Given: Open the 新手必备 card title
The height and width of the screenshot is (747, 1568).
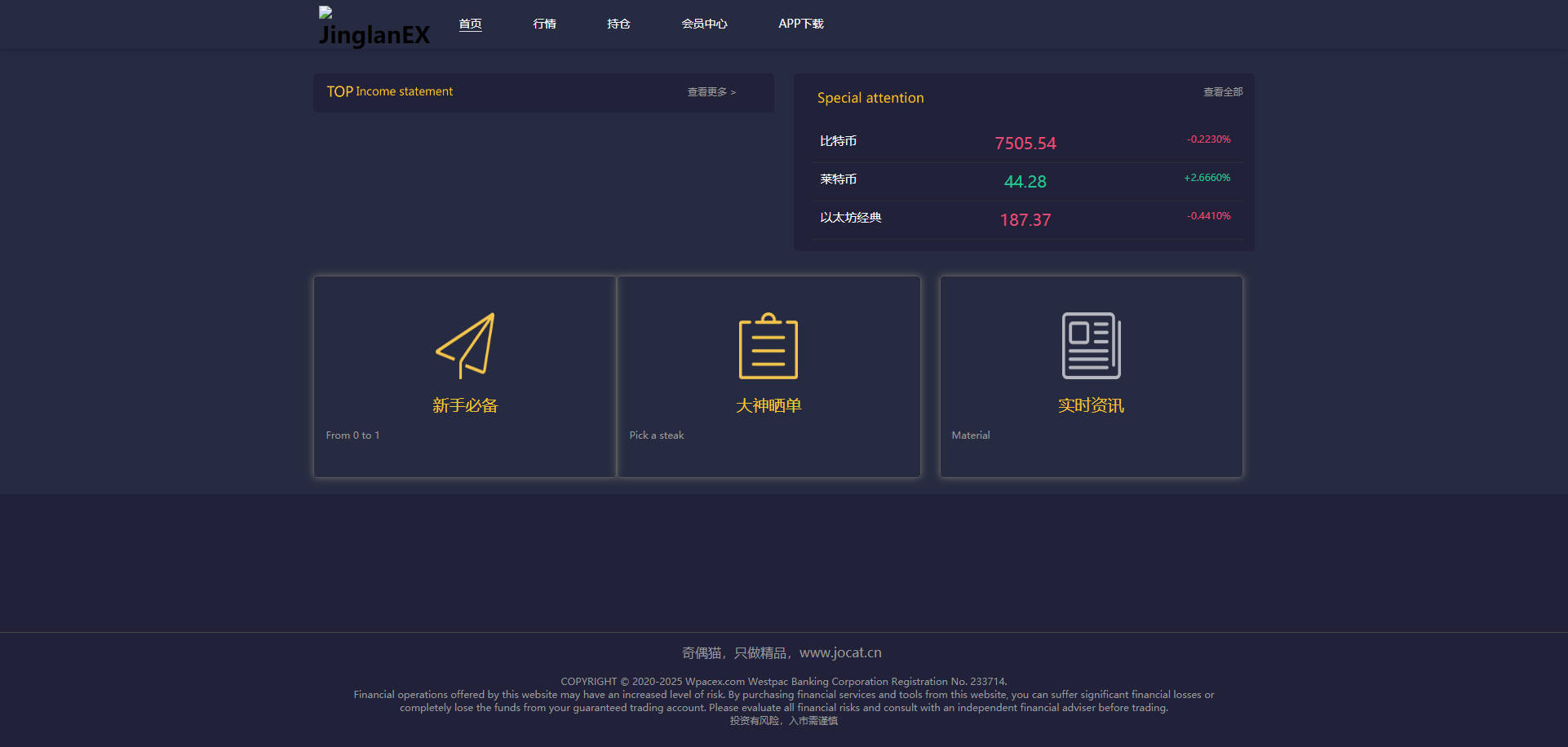Looking at the screenshot, I should tap(465, 405).
